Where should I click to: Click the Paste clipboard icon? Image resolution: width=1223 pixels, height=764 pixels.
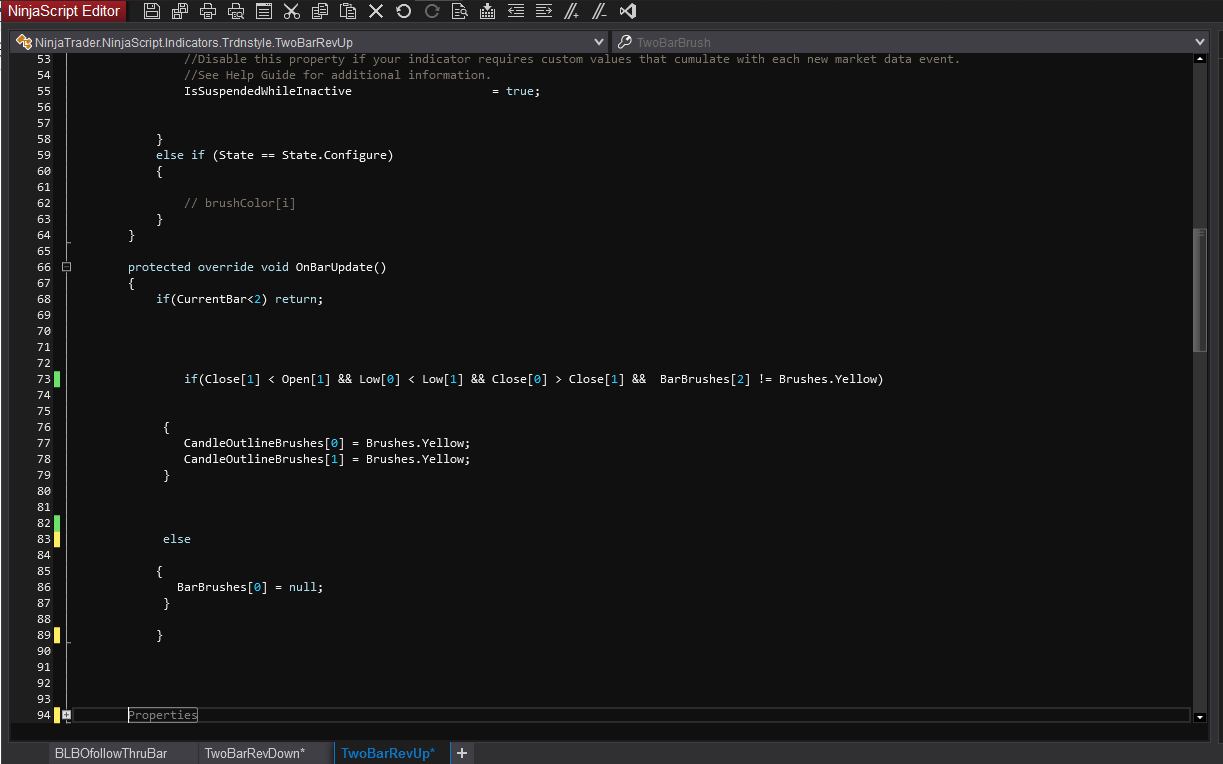coord(348,11)
